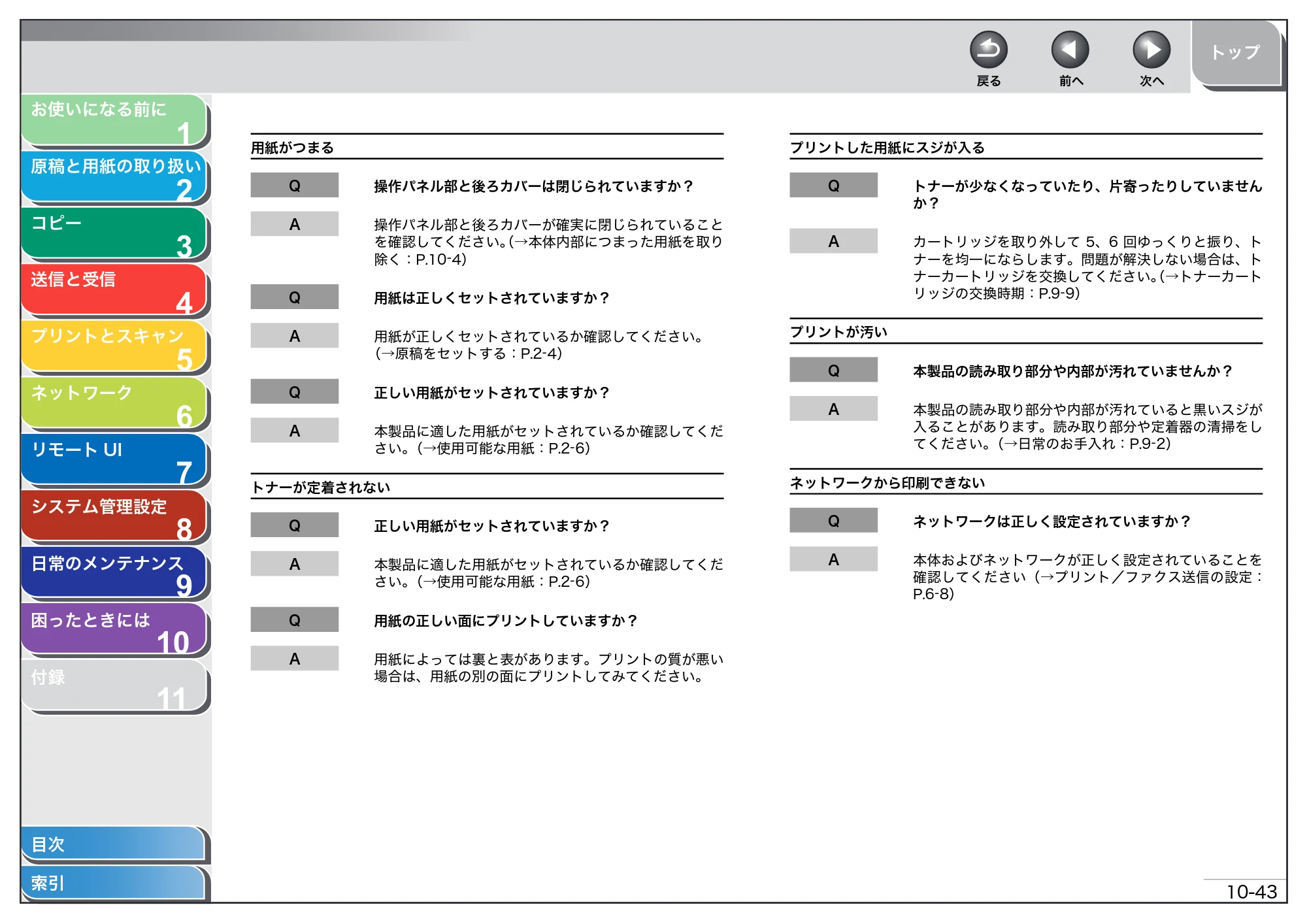The width and height of the screenshot is (1307, 924).
Task: Open the トップ tab
Action: 1235,53
